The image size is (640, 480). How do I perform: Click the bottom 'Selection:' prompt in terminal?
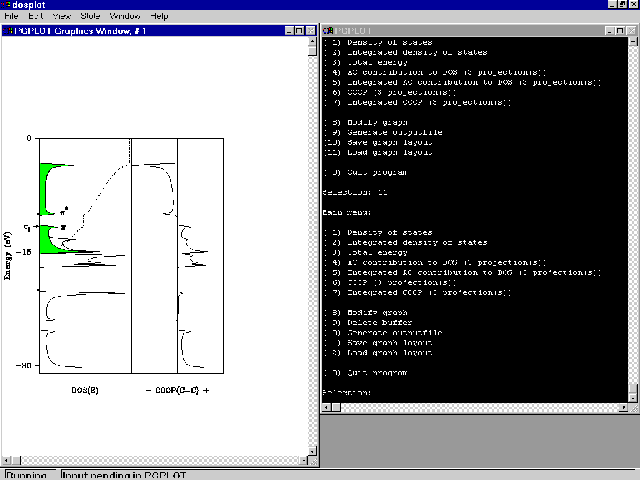point(347,392)
